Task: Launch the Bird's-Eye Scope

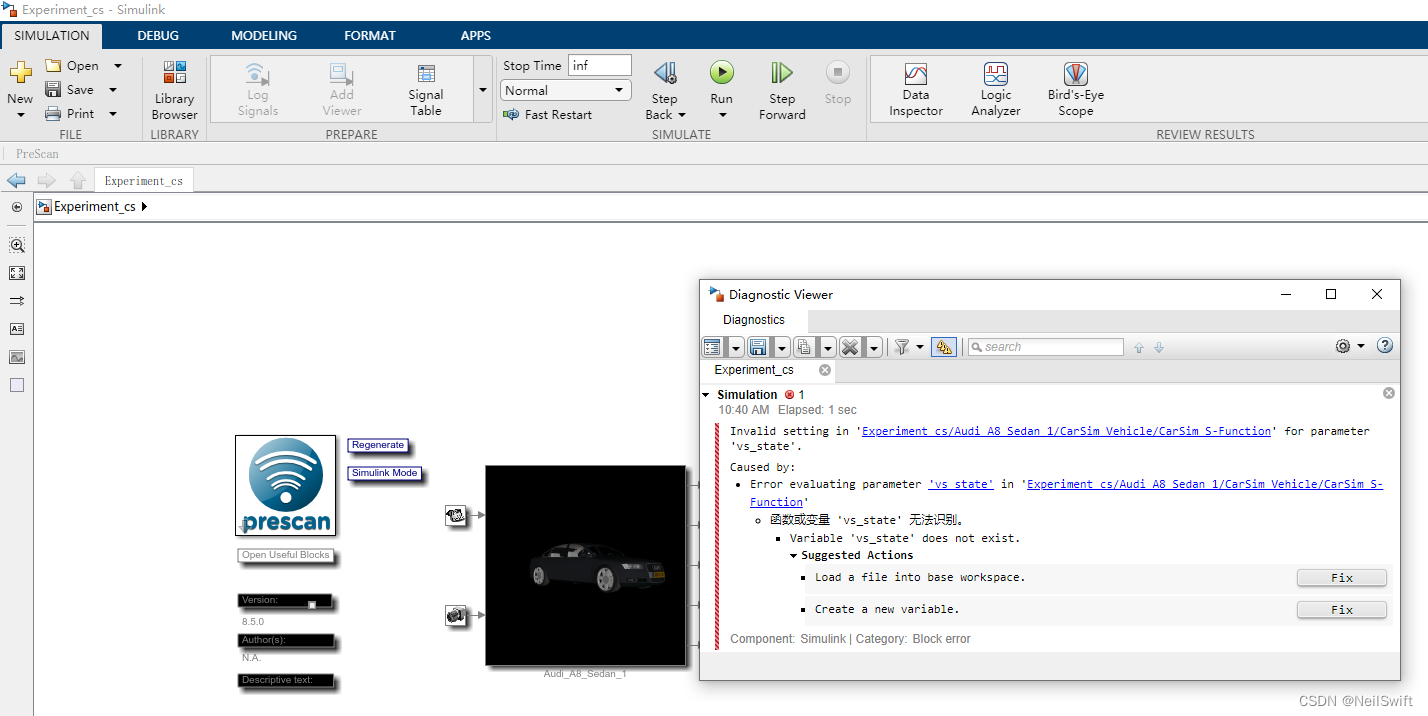Action: 1076,90
